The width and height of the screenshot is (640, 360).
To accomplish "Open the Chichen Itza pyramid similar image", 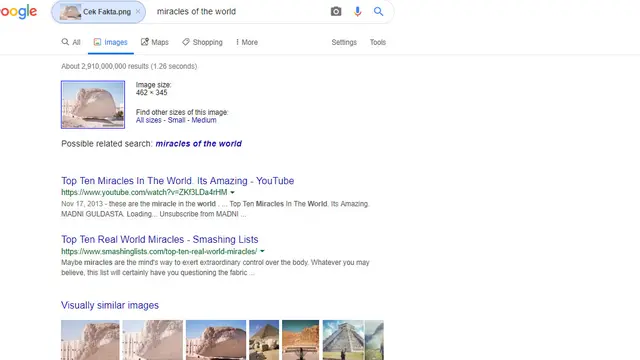I will [x=343, y=340].
